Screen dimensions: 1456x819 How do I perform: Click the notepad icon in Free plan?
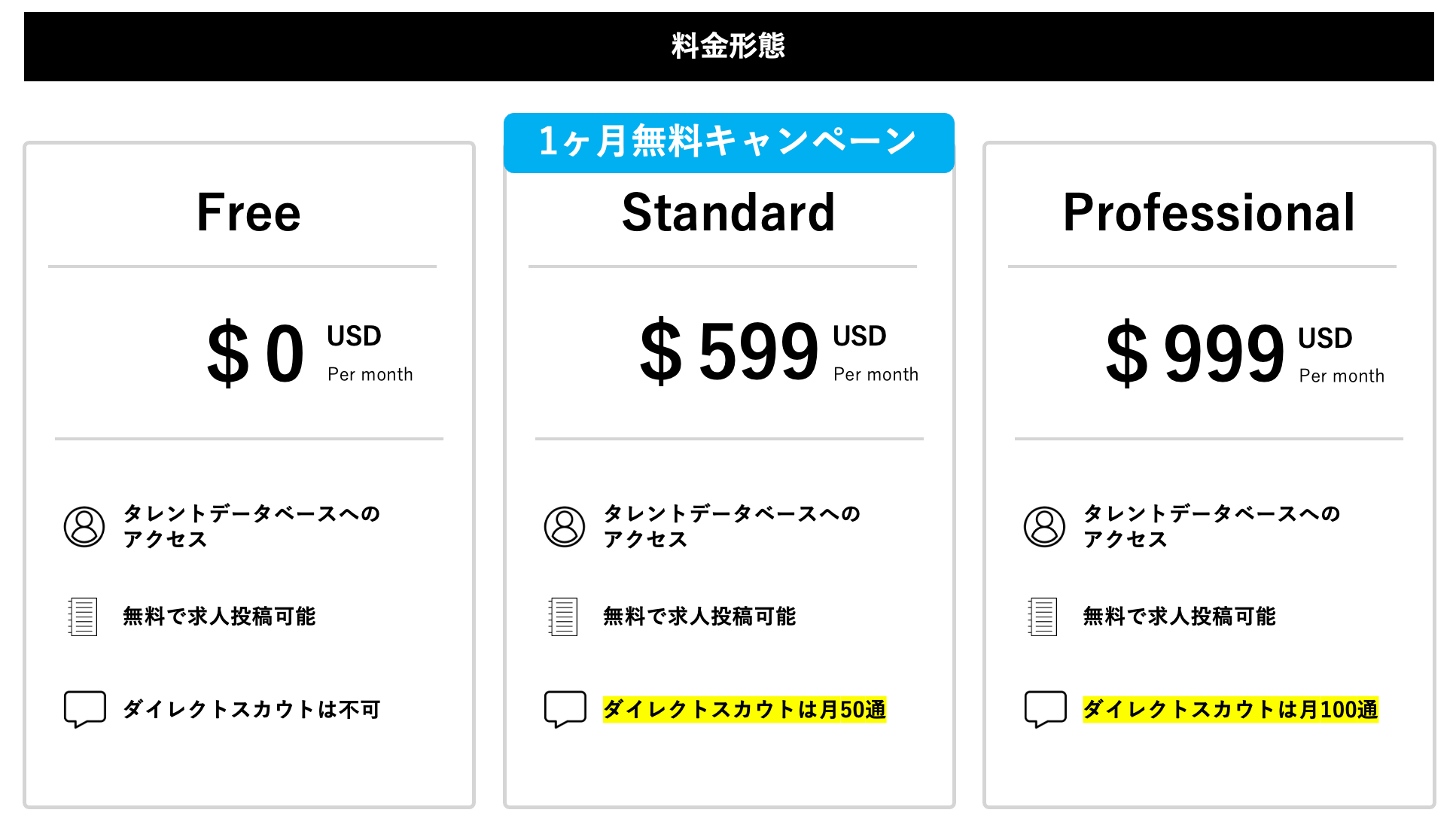click(x=83, y=617)
